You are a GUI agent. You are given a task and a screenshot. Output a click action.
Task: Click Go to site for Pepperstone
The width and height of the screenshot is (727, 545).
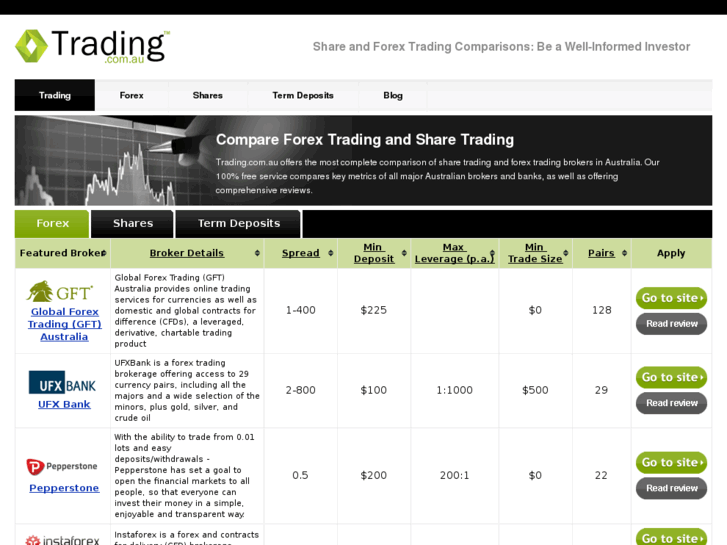point(671,462)
